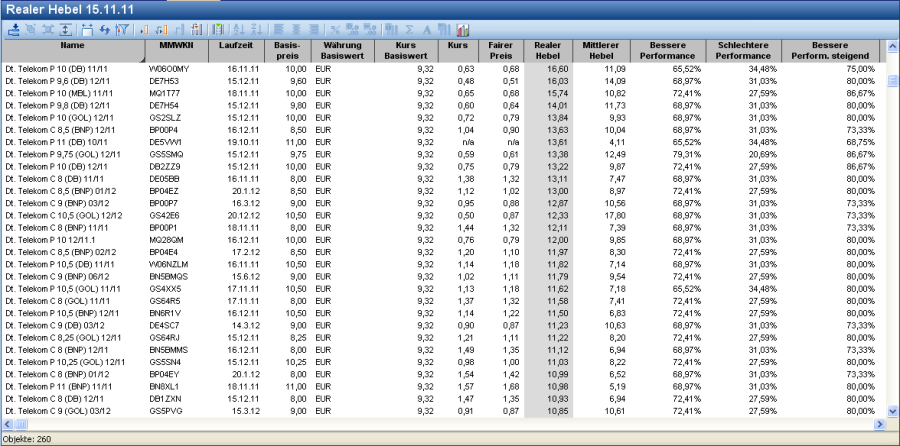Click the export/download icon in toolbar
This screenshot has height=446, width=900.
point(14,30)
